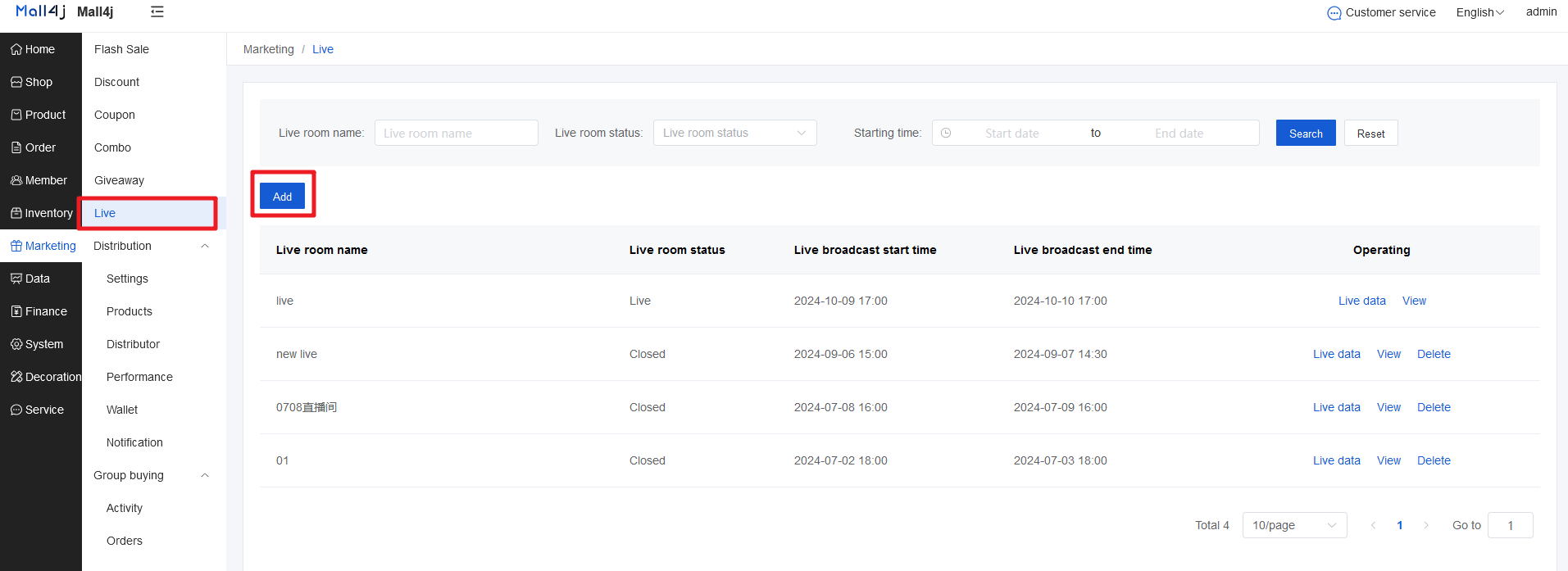Open the Shop section
This screenshot has width=1568, height=571.
point(41,82)
